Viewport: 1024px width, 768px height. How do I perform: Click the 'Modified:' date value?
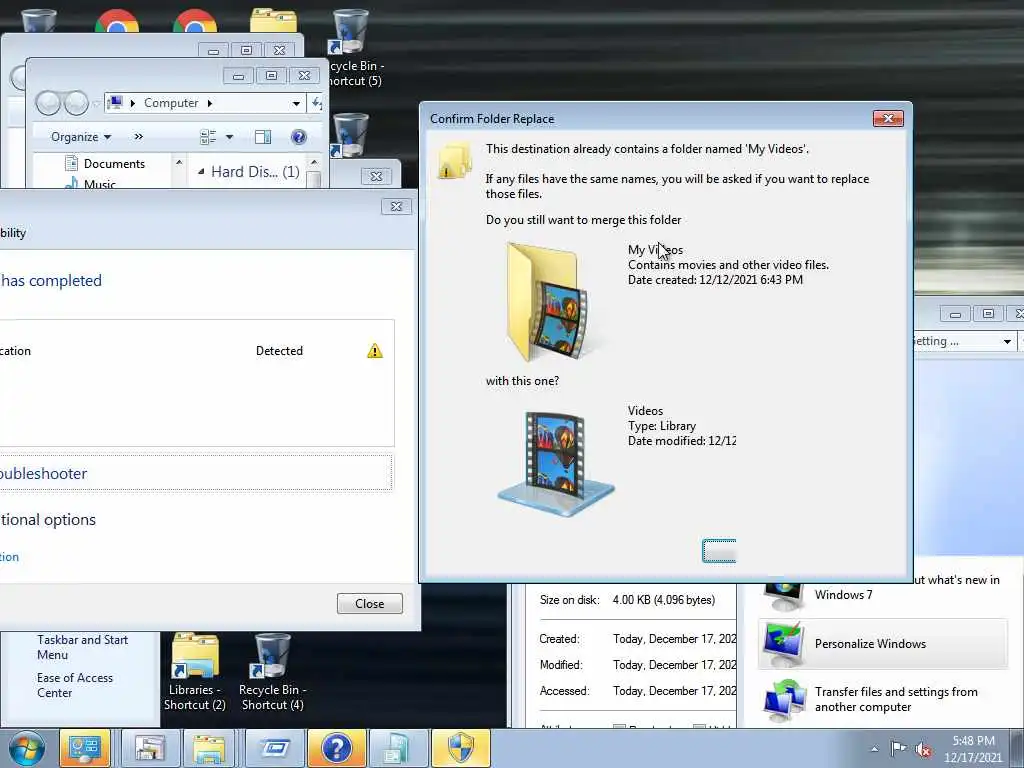(674, 665)
